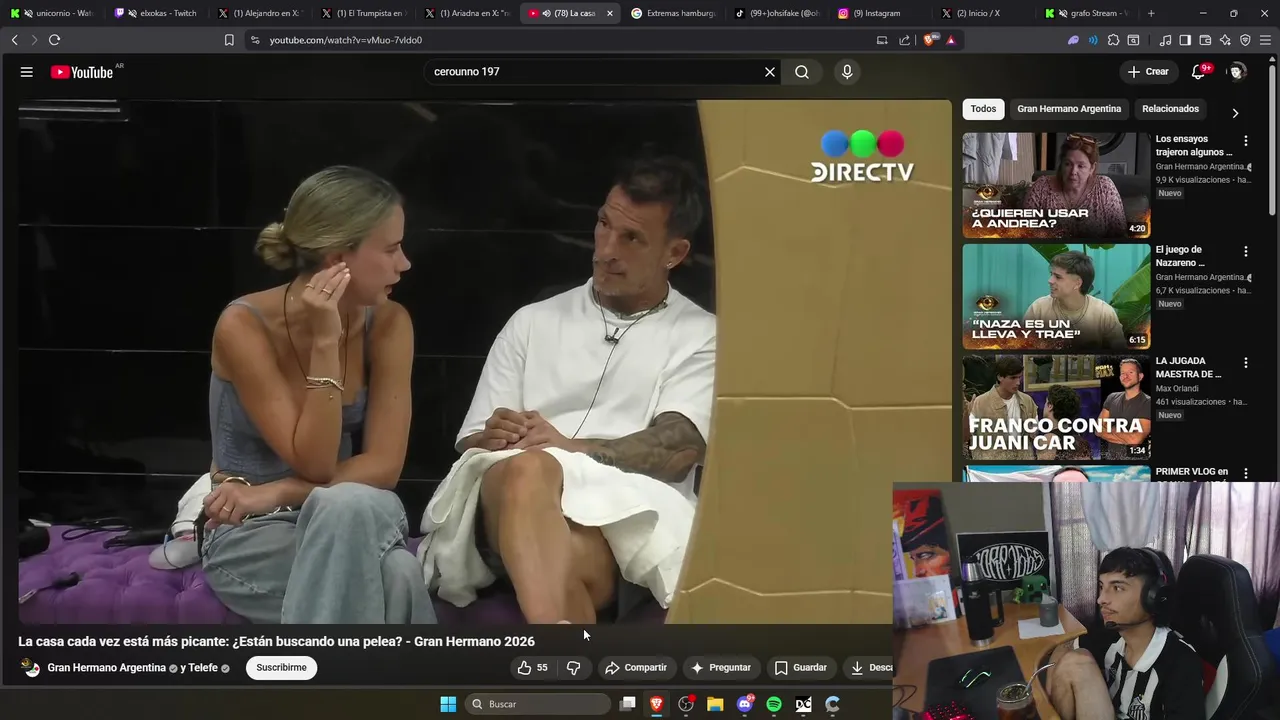Reload the current page
This screenshot has width=1280, height=720.
(x=54, y=40)
